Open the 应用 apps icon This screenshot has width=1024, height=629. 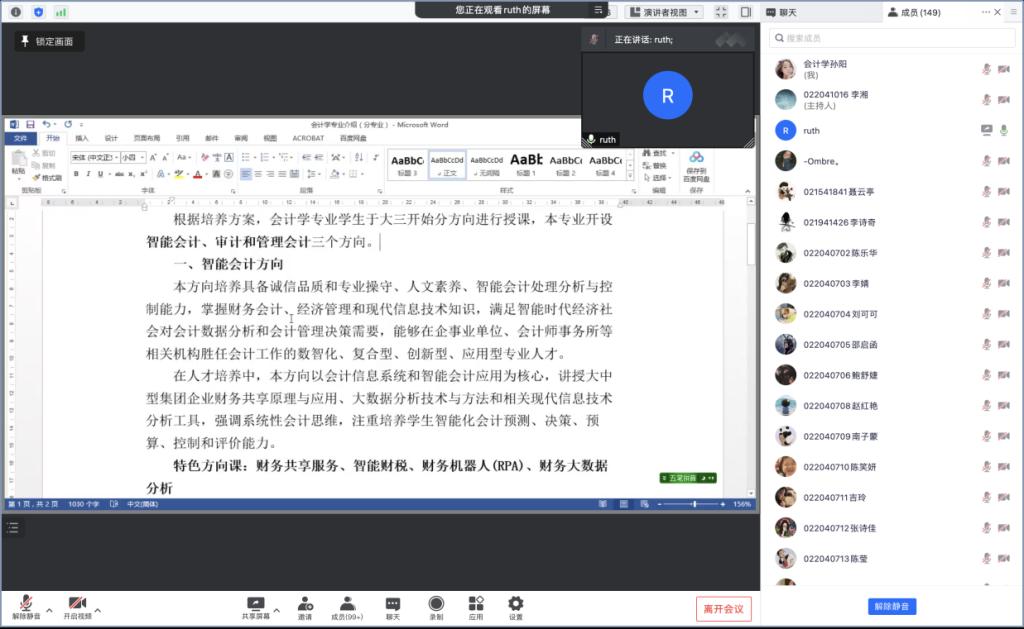[476, 604]
